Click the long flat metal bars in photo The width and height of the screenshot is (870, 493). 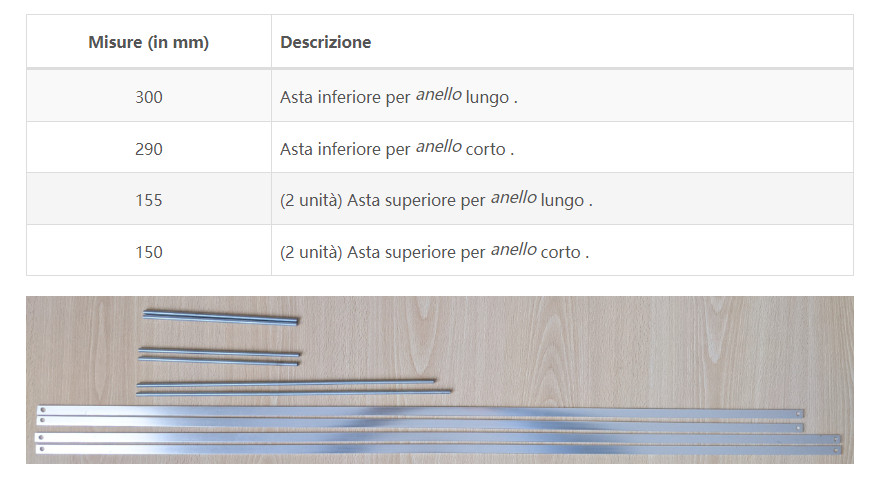click(x=438, y=430)
